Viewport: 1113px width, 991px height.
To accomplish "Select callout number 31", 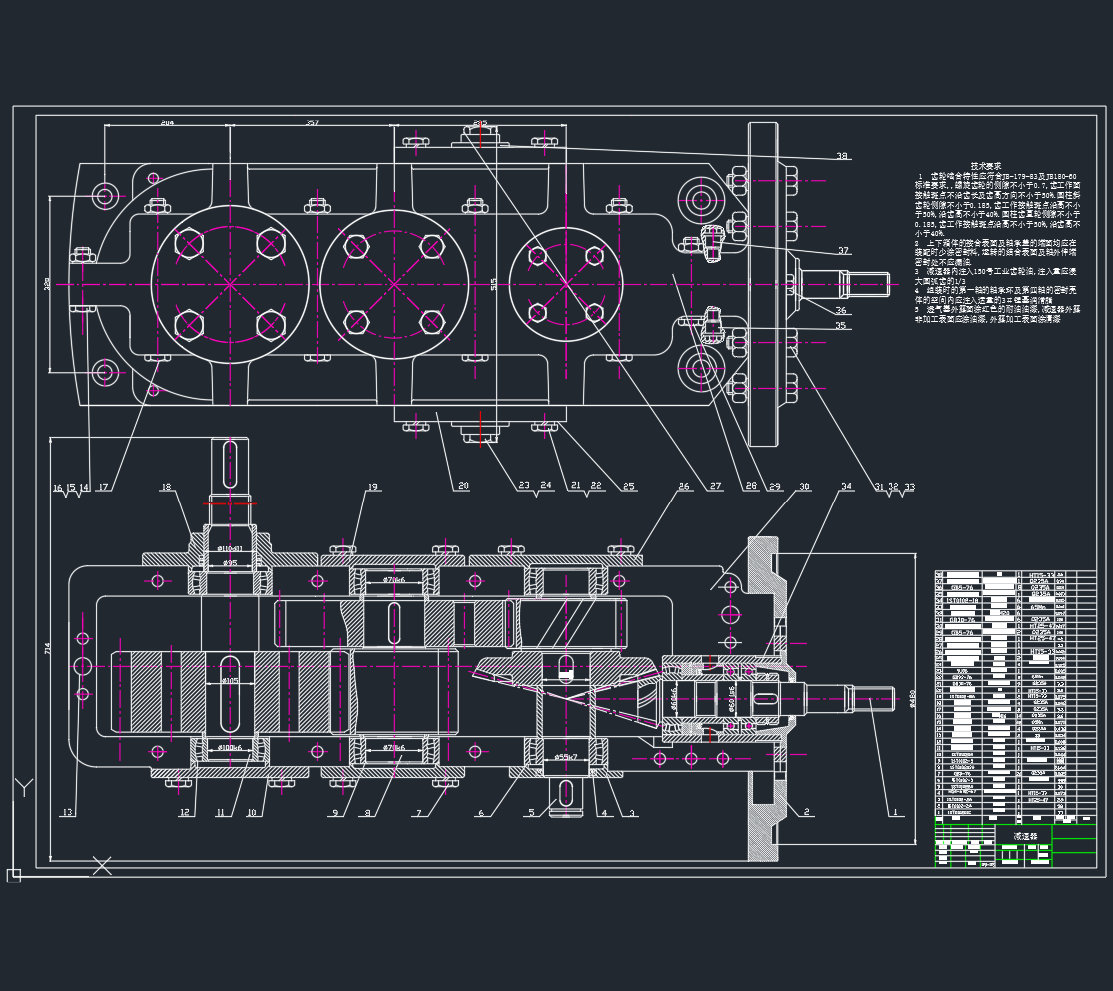I will coord(879,487).
